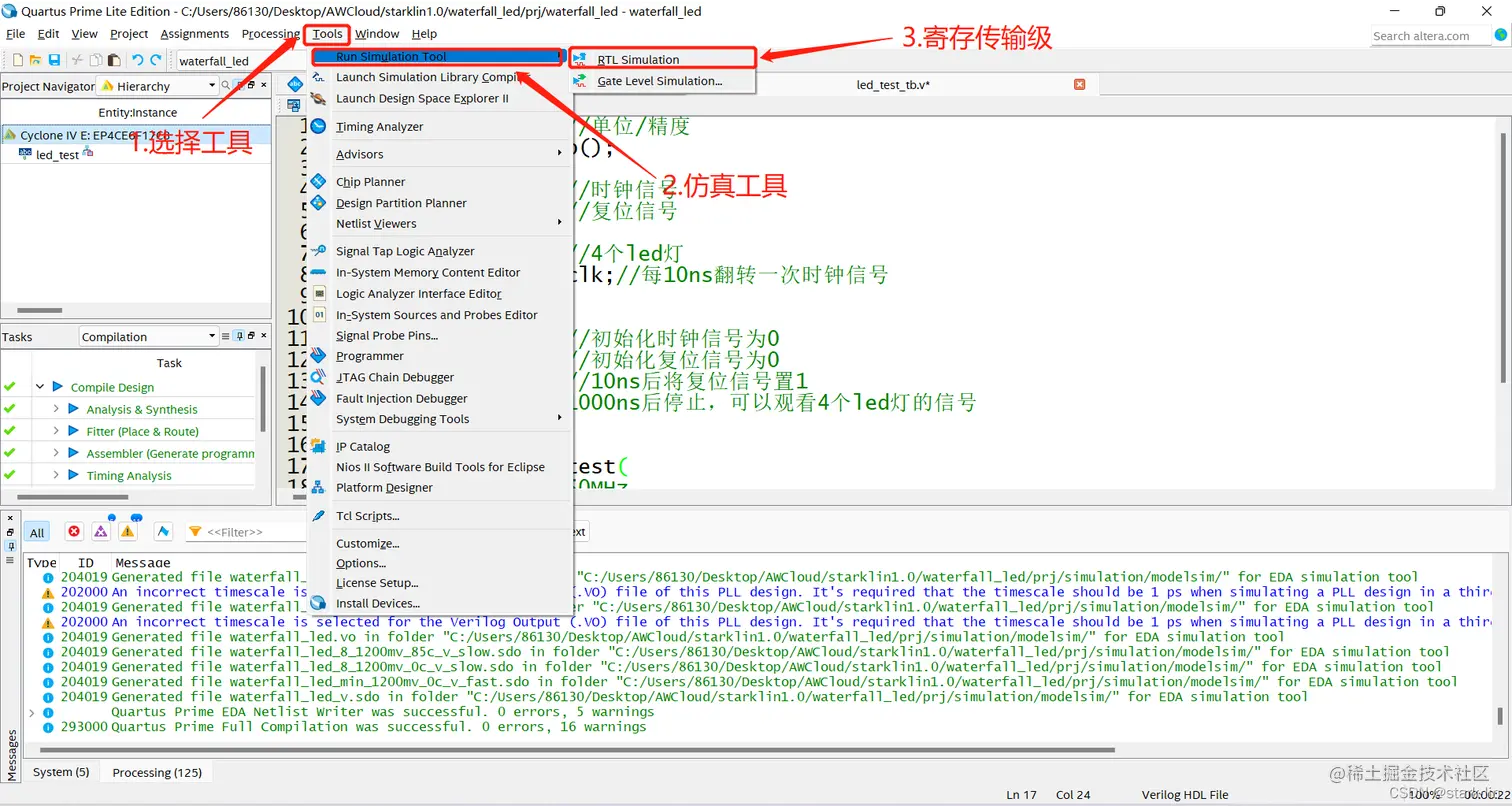Viewport: 1512px width, 806px height.
Task: Select Cyclone IV E device row
Action: [135, 134]
